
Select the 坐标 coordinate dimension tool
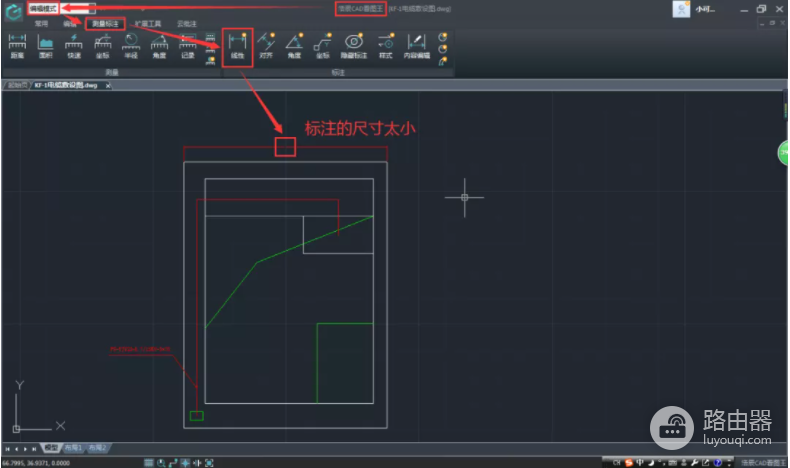tap(322, 46)
